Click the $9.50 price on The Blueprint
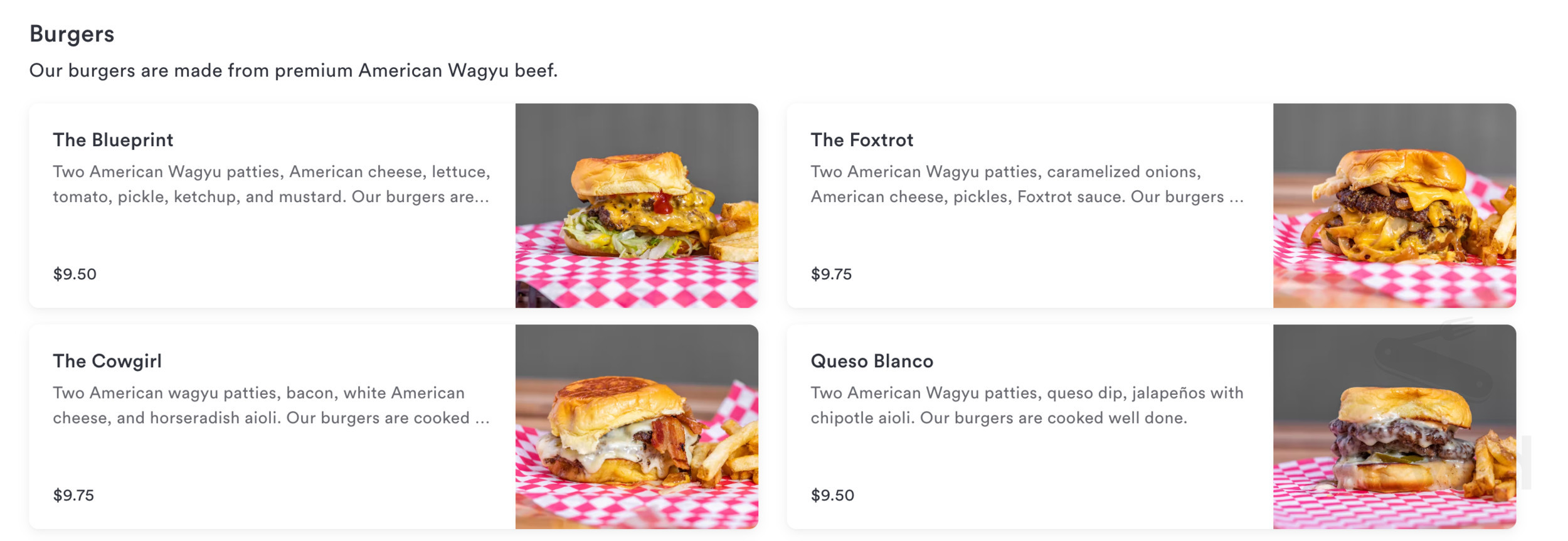Viewport: 1568px width, 541px height. pos(73,274)
